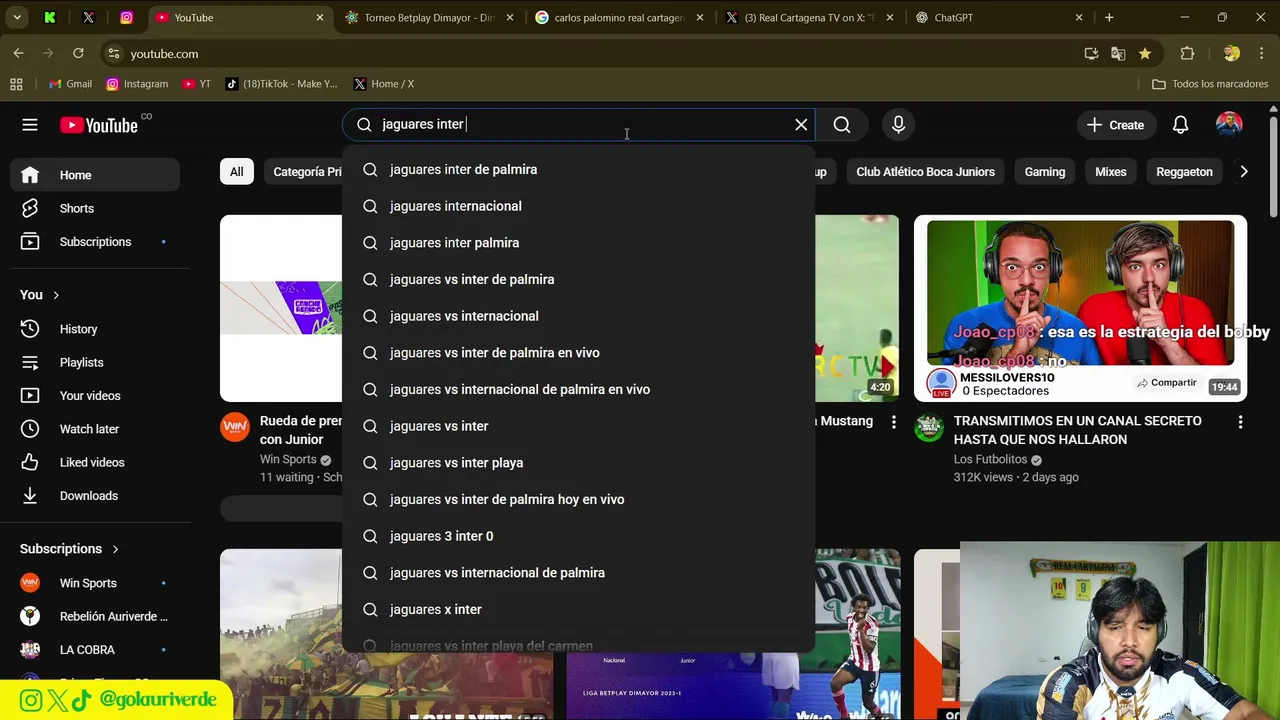Image resolution: width=1280 pixels, height=720 pixels.
Task: Select suggestion 'jaguares inter palmira'
Action: pos(578,243)
